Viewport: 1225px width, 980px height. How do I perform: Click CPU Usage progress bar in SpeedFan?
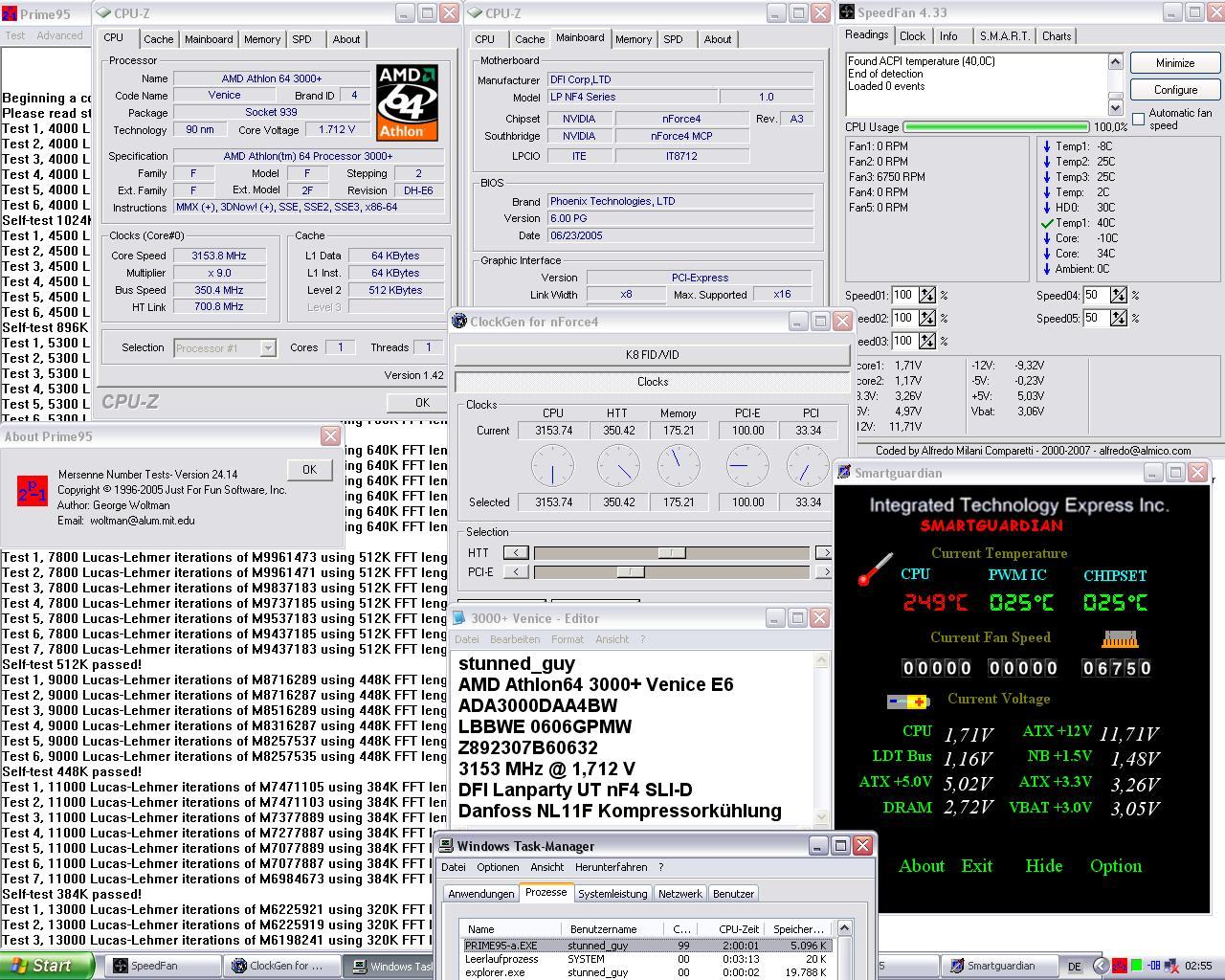(995, 126)
